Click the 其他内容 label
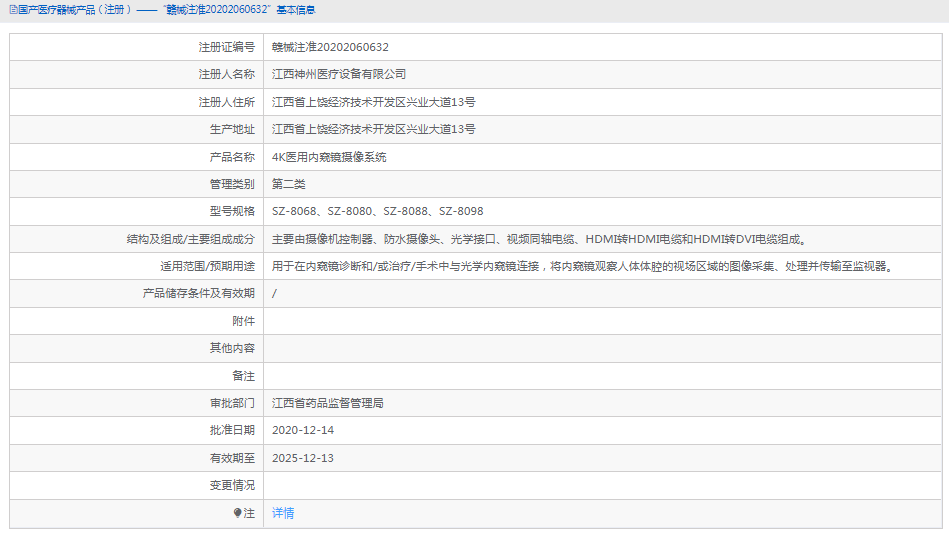Image resolution: width=949 pixels, height=533 pixels. (232, 348)
